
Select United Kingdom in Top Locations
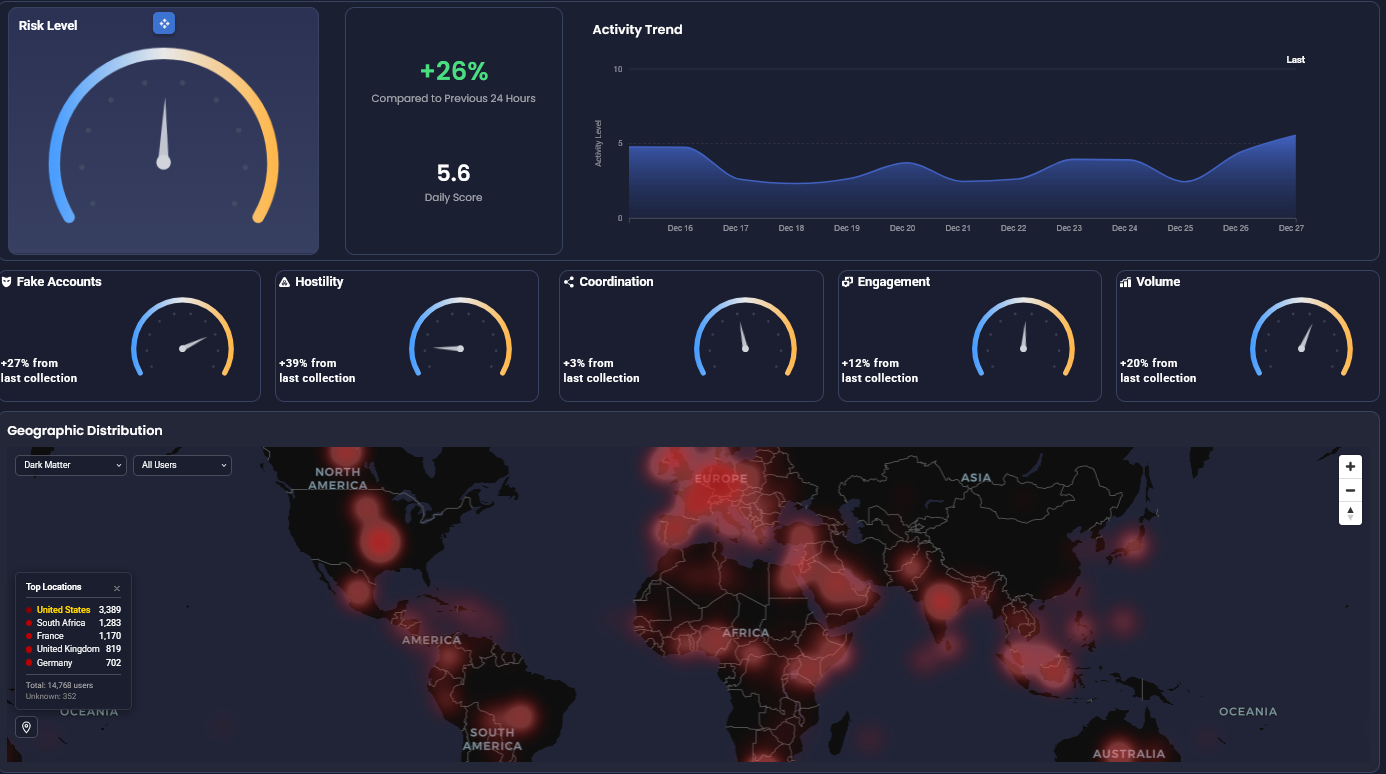[73, 649]
